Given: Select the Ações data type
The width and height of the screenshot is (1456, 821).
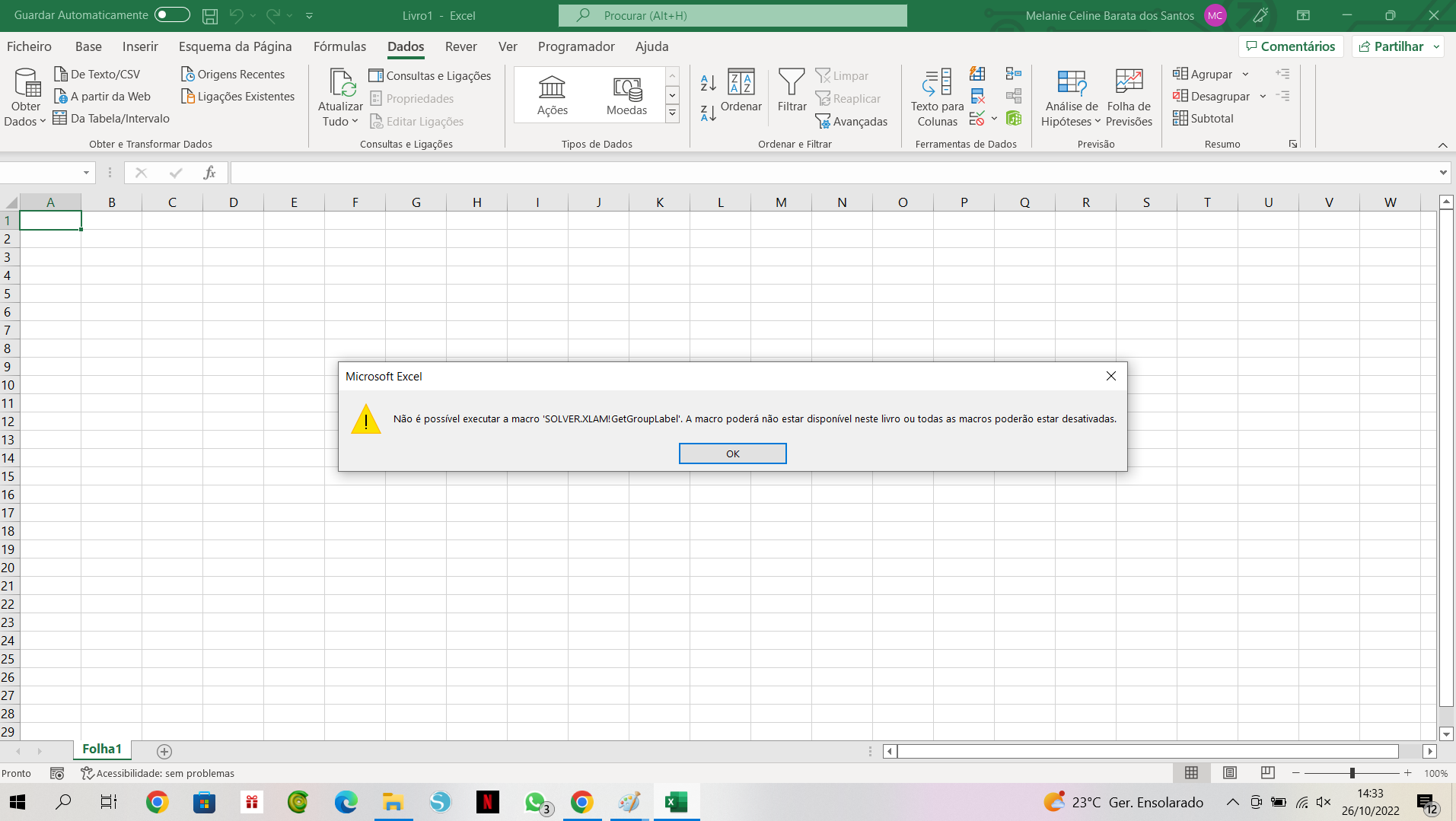Looking at the screenshot, I should pyautogui.click(x=552, y=94).
